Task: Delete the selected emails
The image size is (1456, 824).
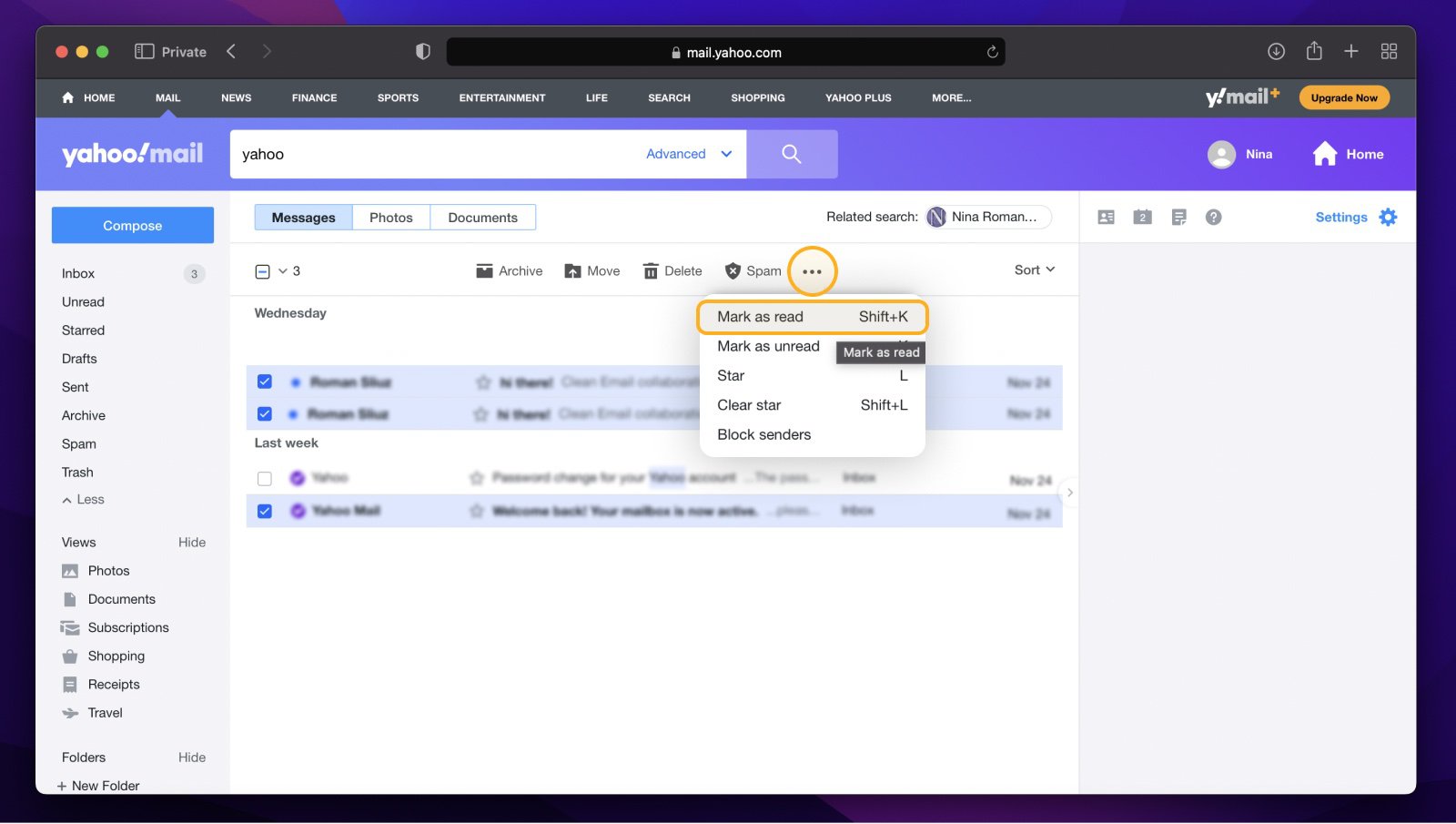Action: click(672, 270)
